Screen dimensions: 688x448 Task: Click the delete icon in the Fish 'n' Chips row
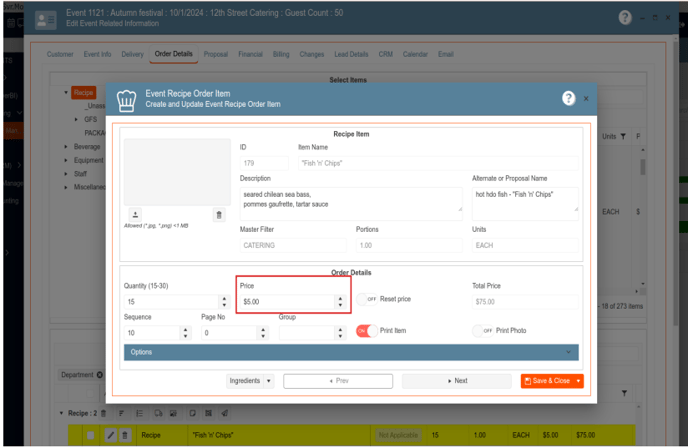(x=125, y=436)
